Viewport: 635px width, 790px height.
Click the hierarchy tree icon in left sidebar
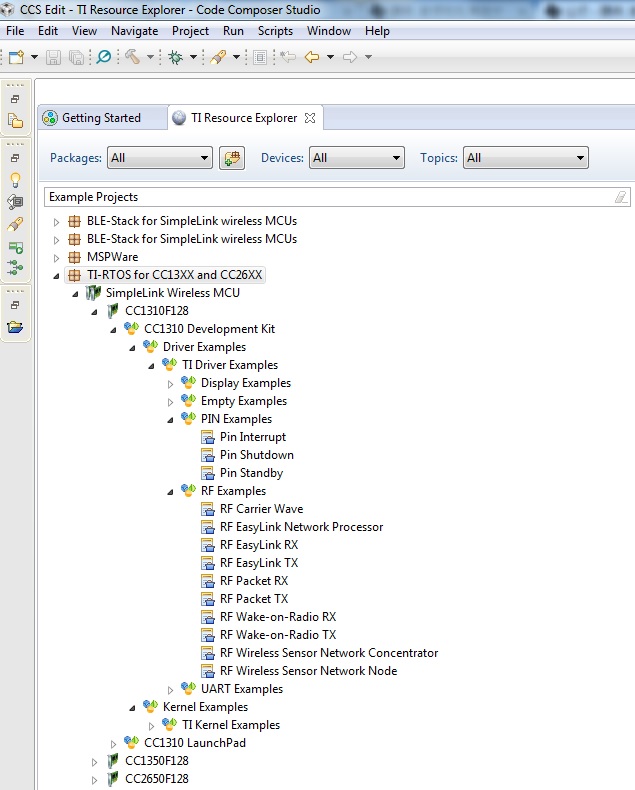(x=16, y=268)
